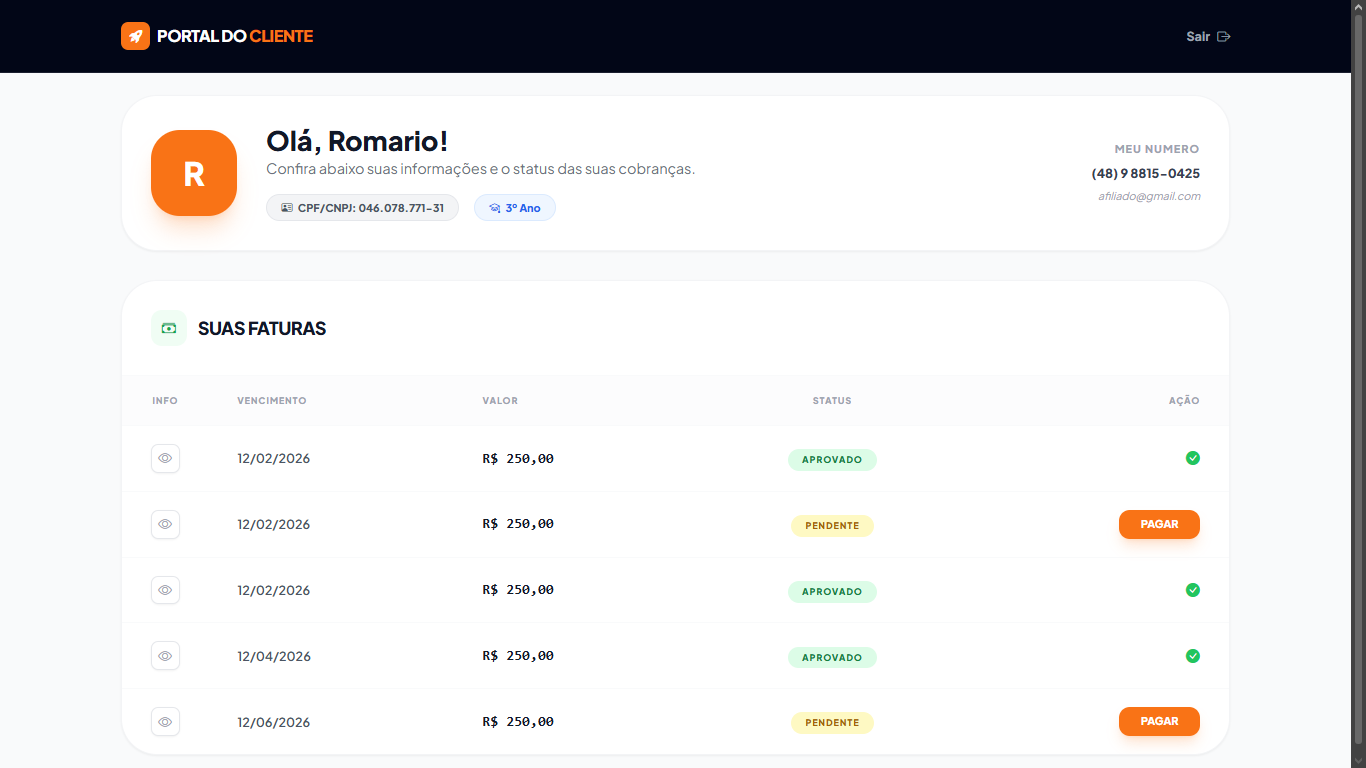The height and width of the screenshot is (768, 1366).
Task: Show info for the 12/06/2026 invoice
Action: 165,722
